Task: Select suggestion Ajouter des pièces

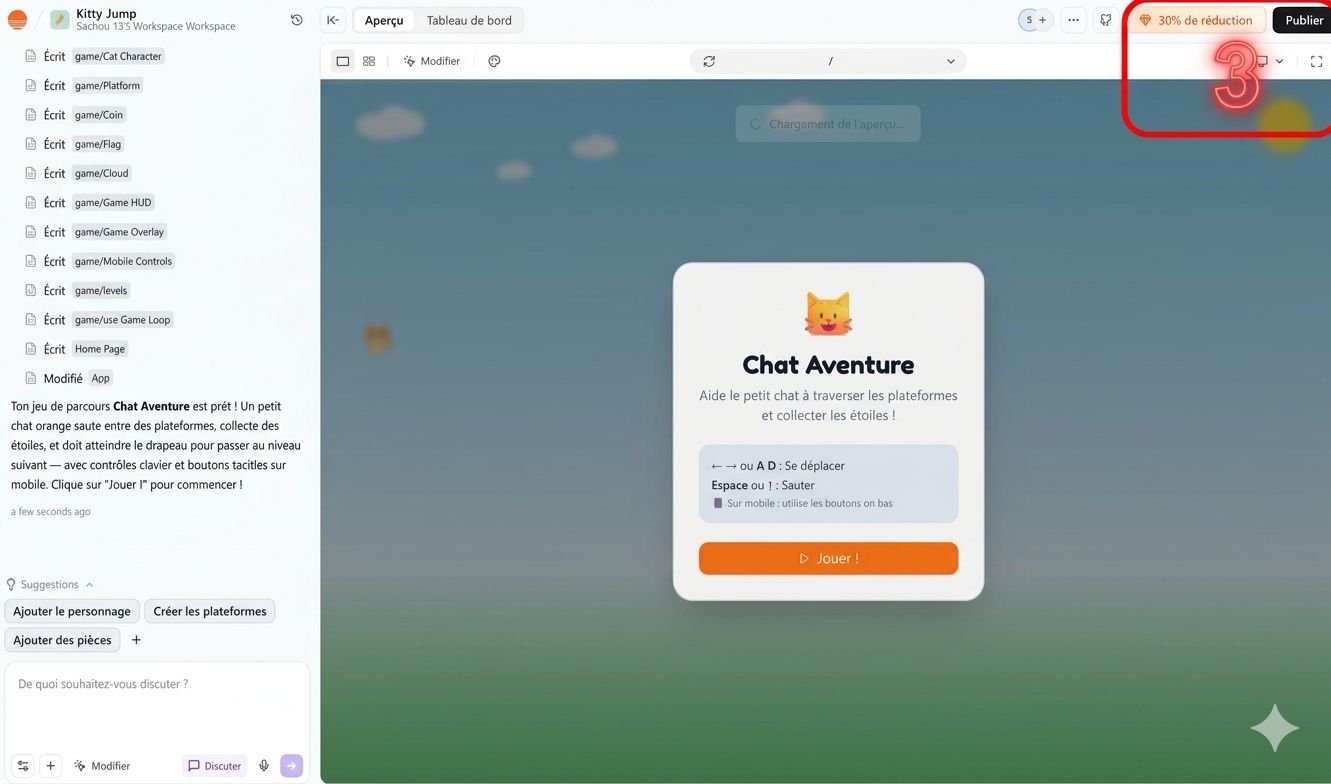Action: (x=62, y=640)
